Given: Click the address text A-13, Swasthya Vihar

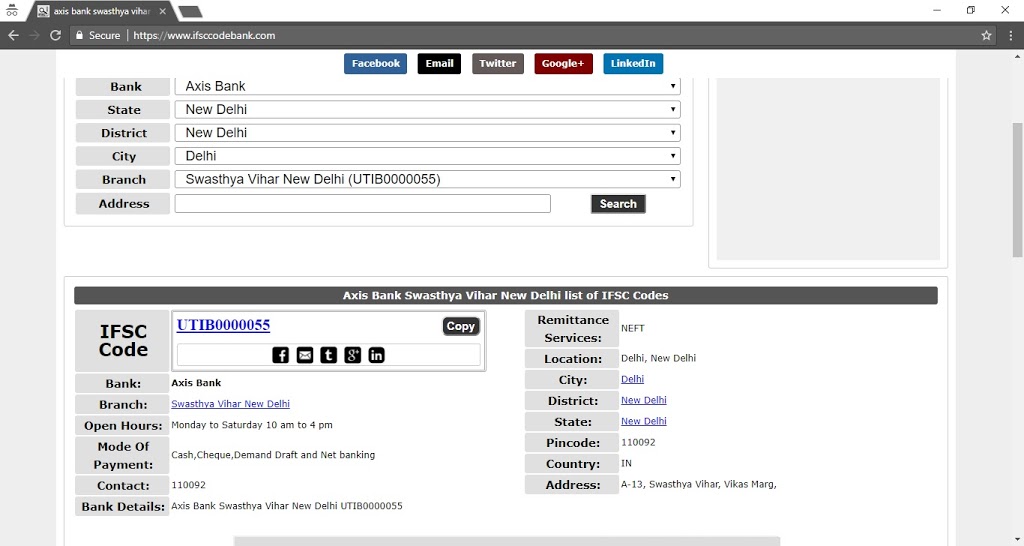Looking at the screenshot, I should 699,484.
